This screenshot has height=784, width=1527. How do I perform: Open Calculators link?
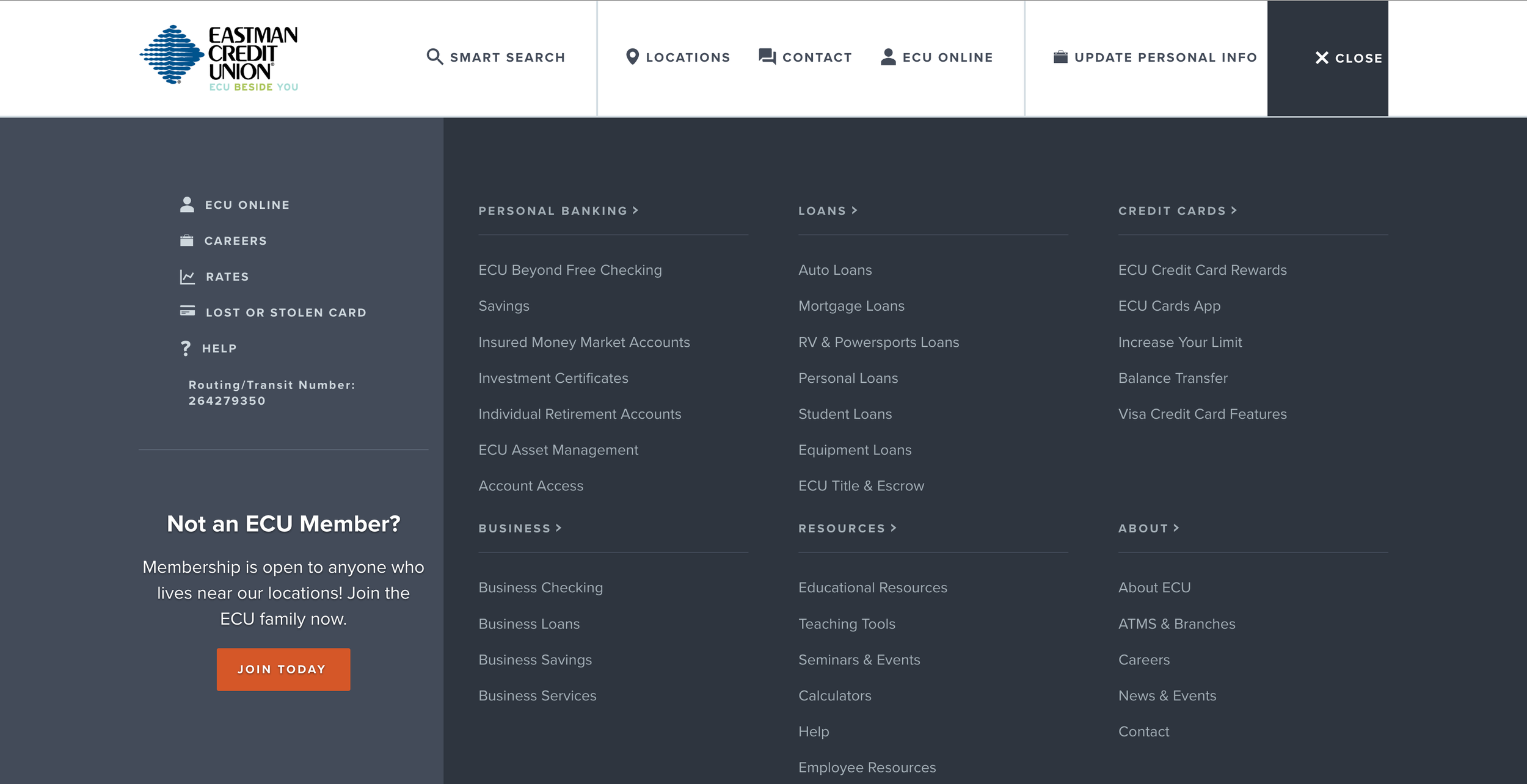point(834,695)
